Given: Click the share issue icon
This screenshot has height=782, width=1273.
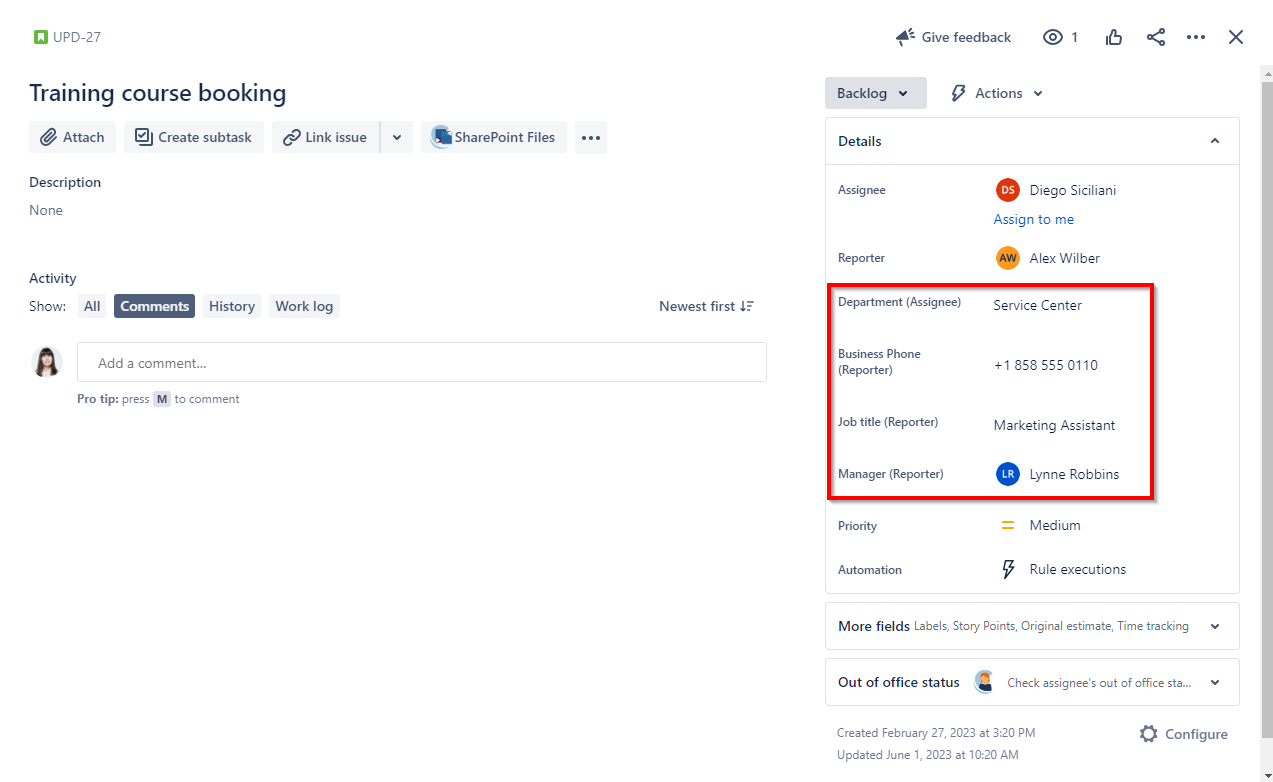Looking at the screenshot, I should (1156, 38).
